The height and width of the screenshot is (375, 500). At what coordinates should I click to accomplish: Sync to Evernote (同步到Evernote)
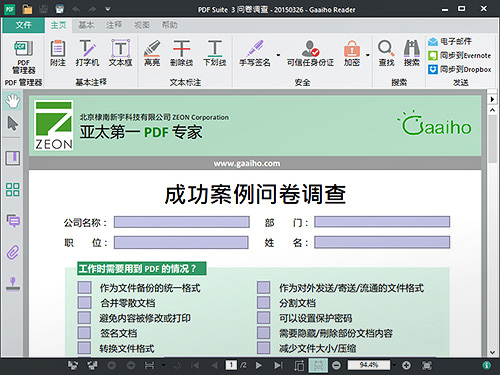pyautogui.click(x=460, y=55)
